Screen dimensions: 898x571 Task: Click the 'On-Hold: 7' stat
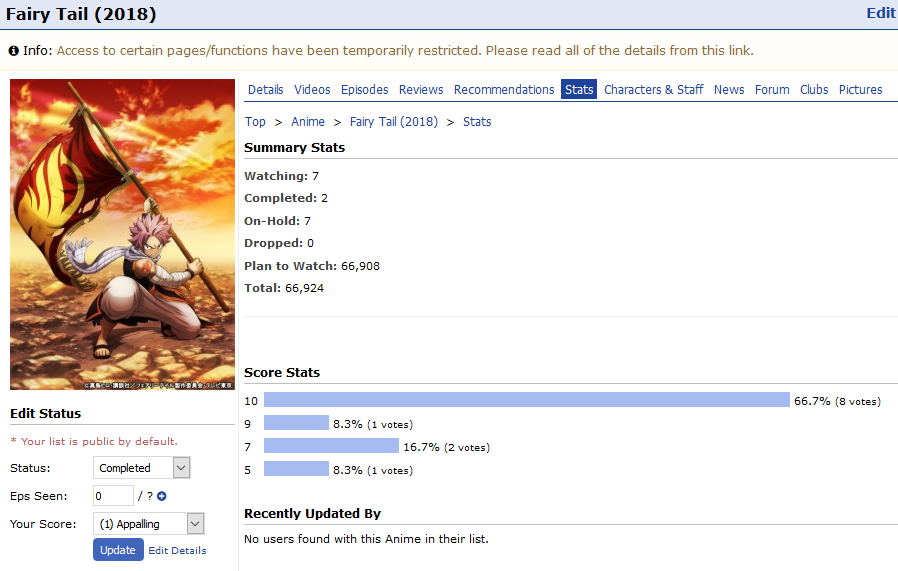point(278,221)
